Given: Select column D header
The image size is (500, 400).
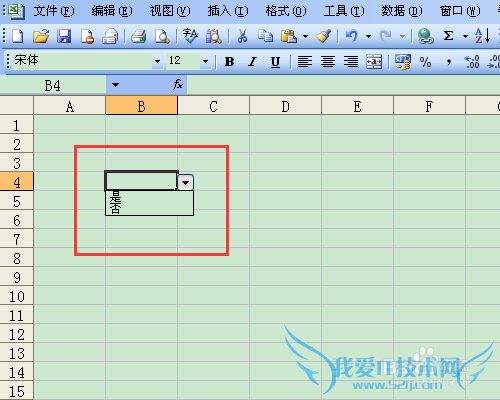Looking at the screenshot, I should point(286,106).
